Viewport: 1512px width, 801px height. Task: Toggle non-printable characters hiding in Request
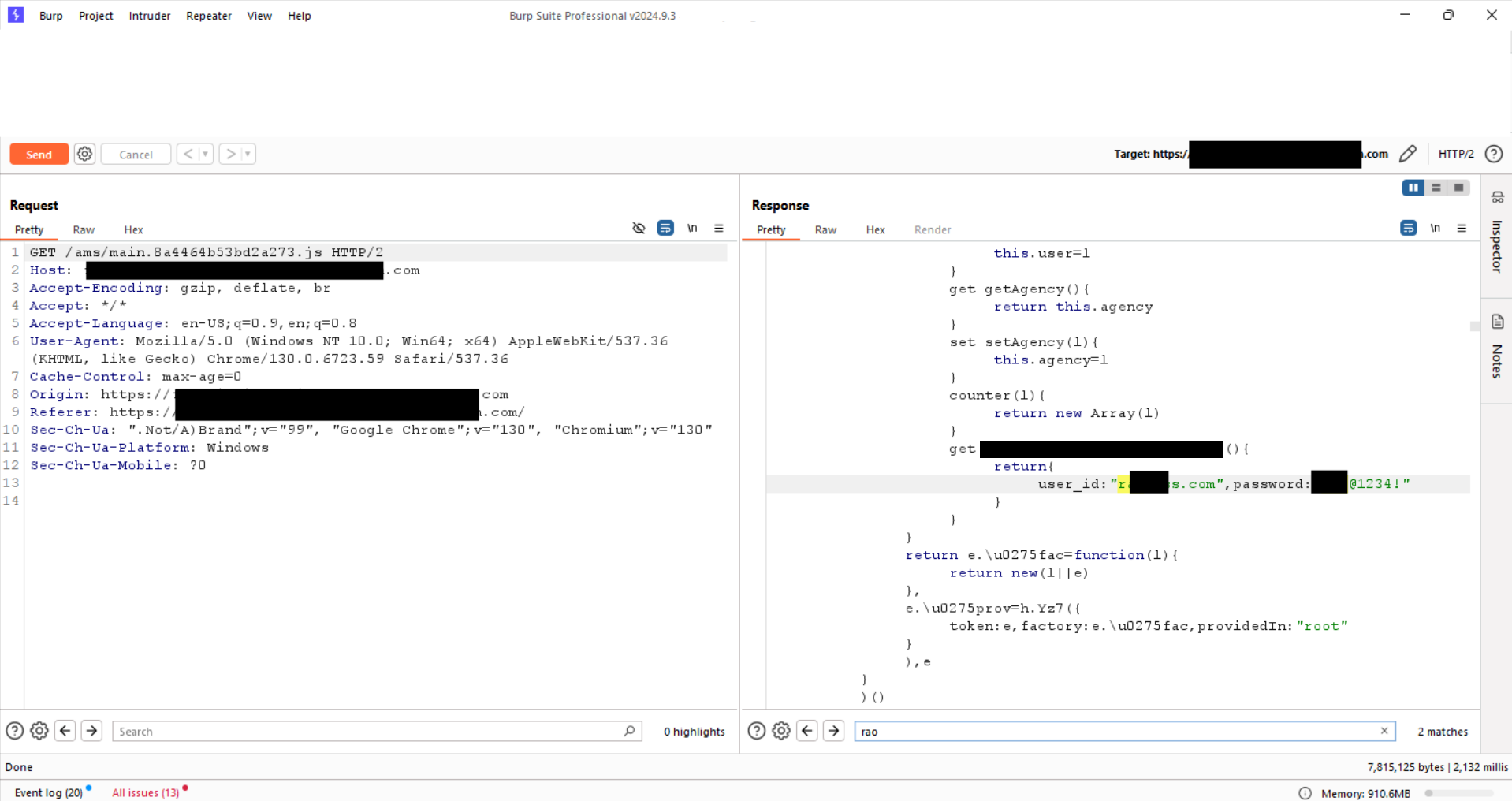click(x=639, y=228)
